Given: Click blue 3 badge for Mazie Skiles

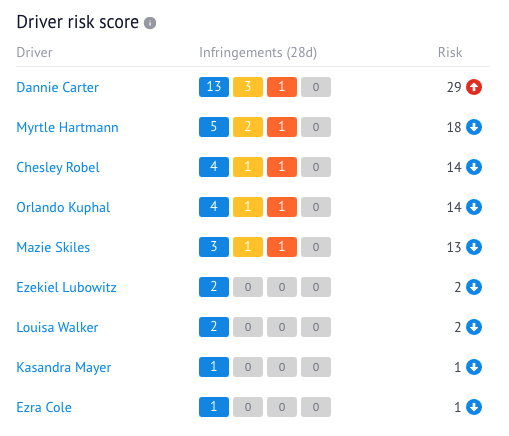Looking at the screenshot, I should (x=214, y=247).
